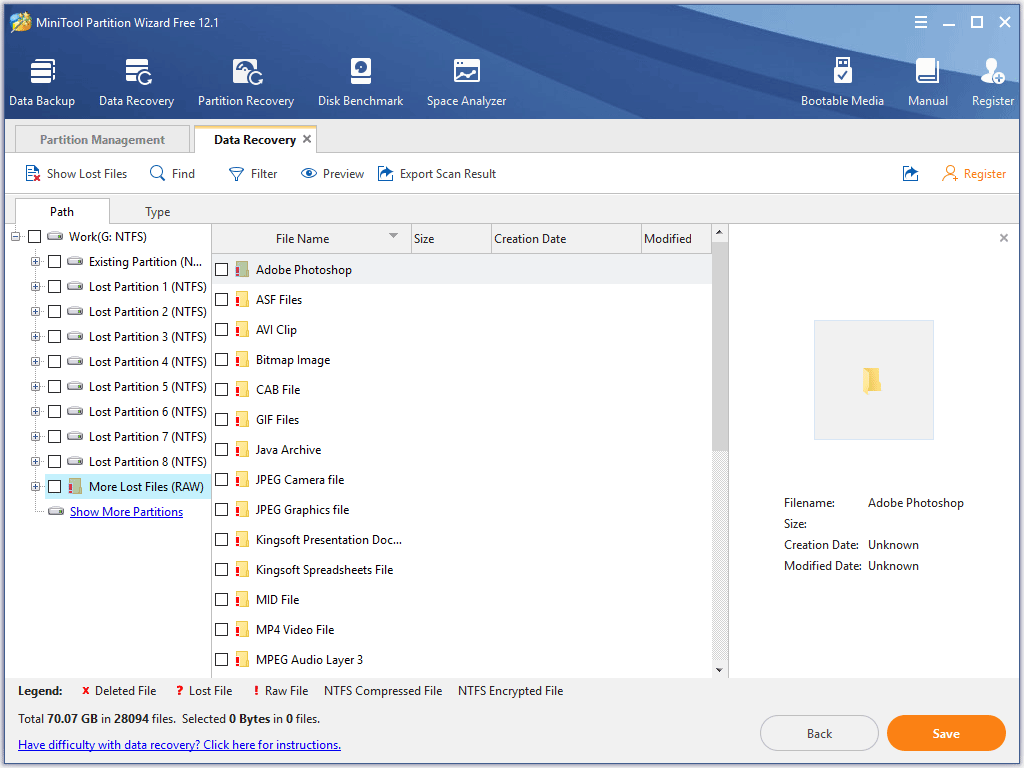Sort by Creation Date column header
1024x768 pixels.
566,238
